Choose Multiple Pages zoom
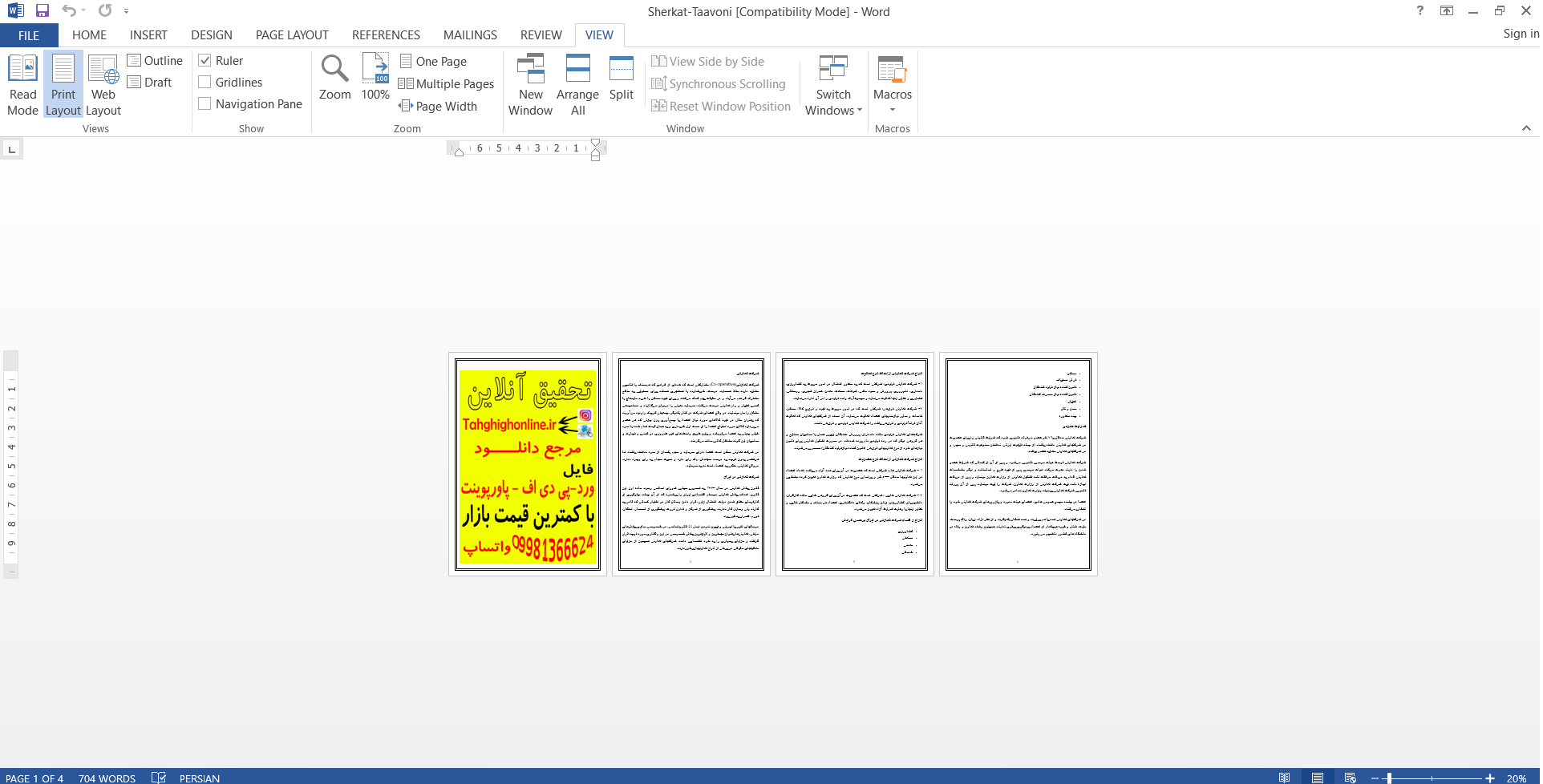Image resolution: width=1543 pixels, height=784 pixels. [447, 84]
